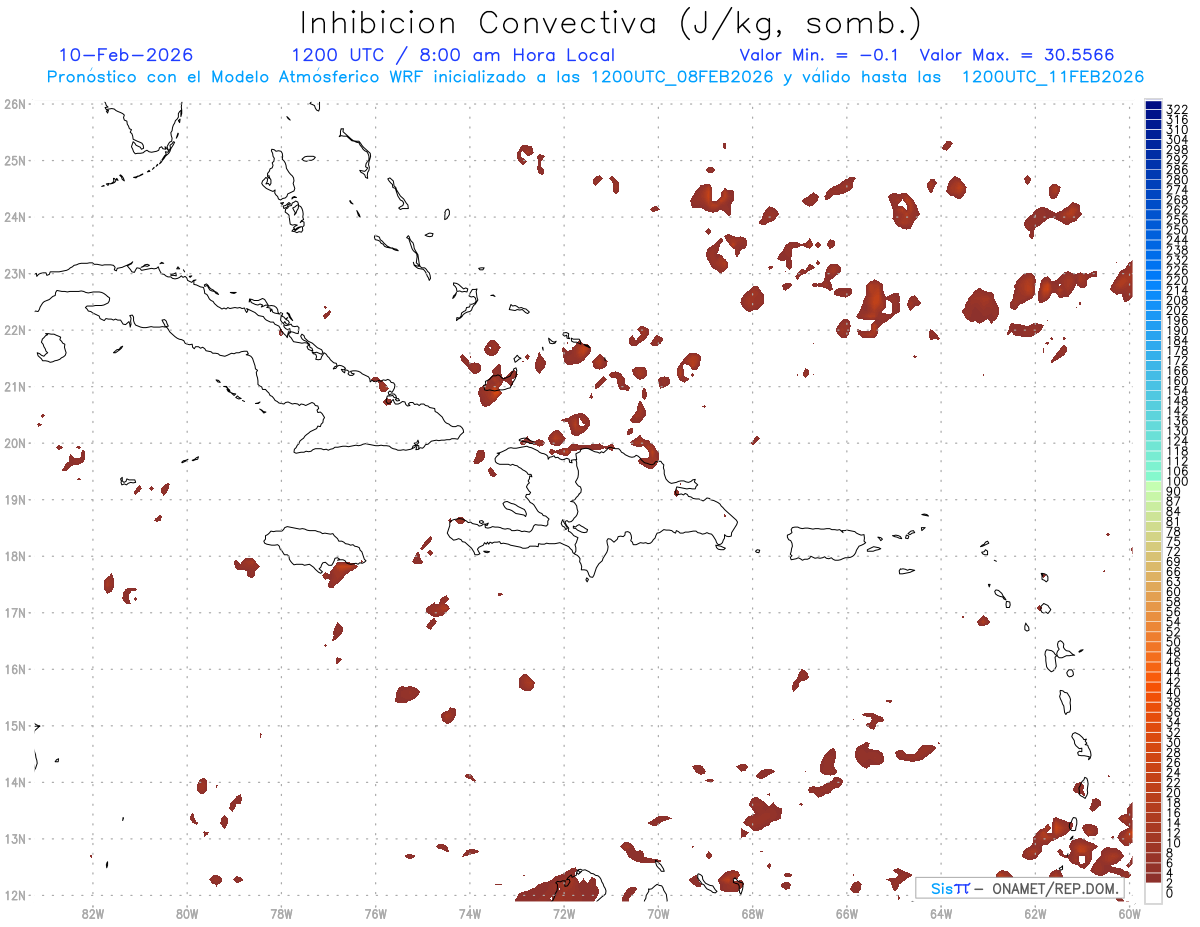
Task: Click the "76W" longitude label
Action: point(375,913)
